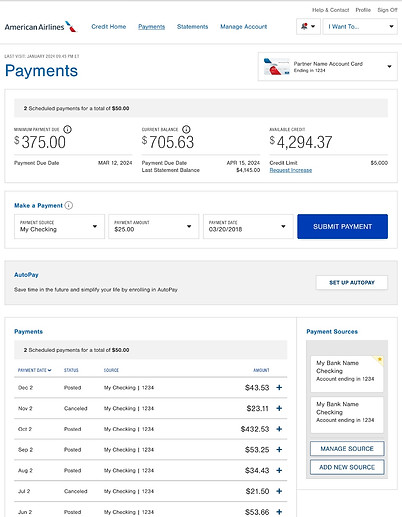Viewport: 402px width, 517px height.
Task: Go to Credit Home tab
Action: tap(109, 26)
